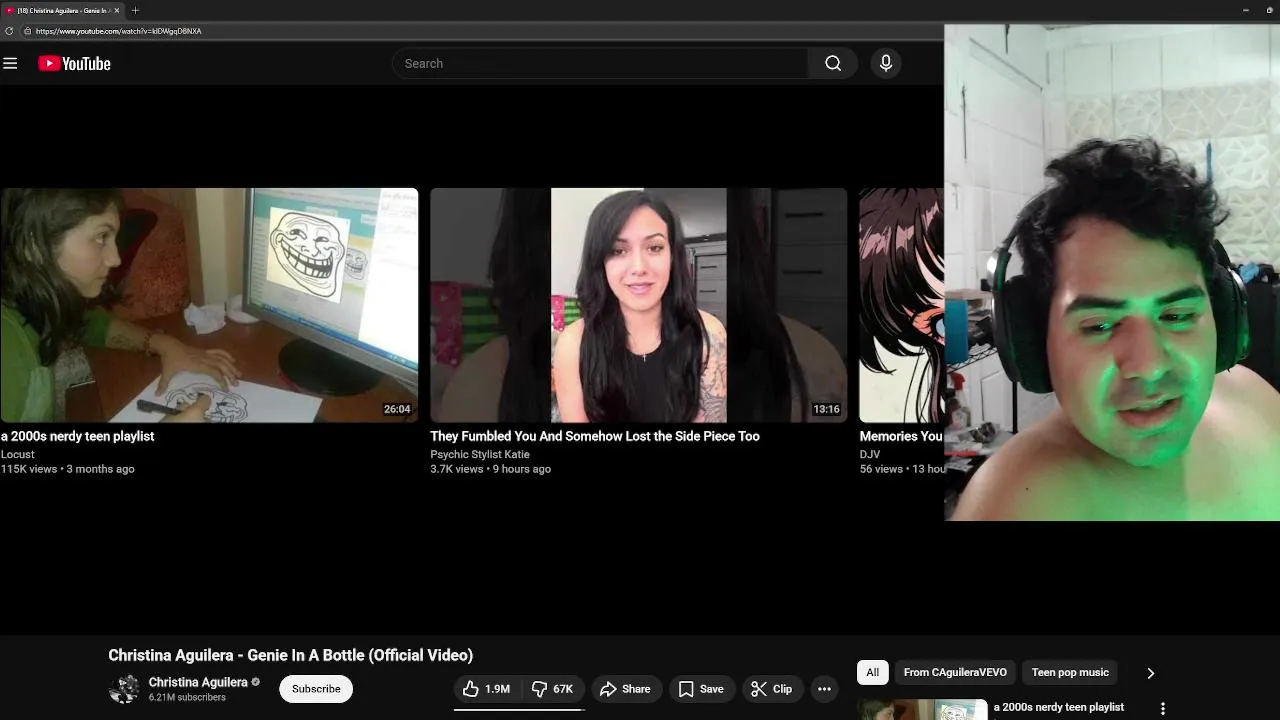Click '3.7K views • 9 hours ago' text
The image size is (1280, 720).
(490, 469)
